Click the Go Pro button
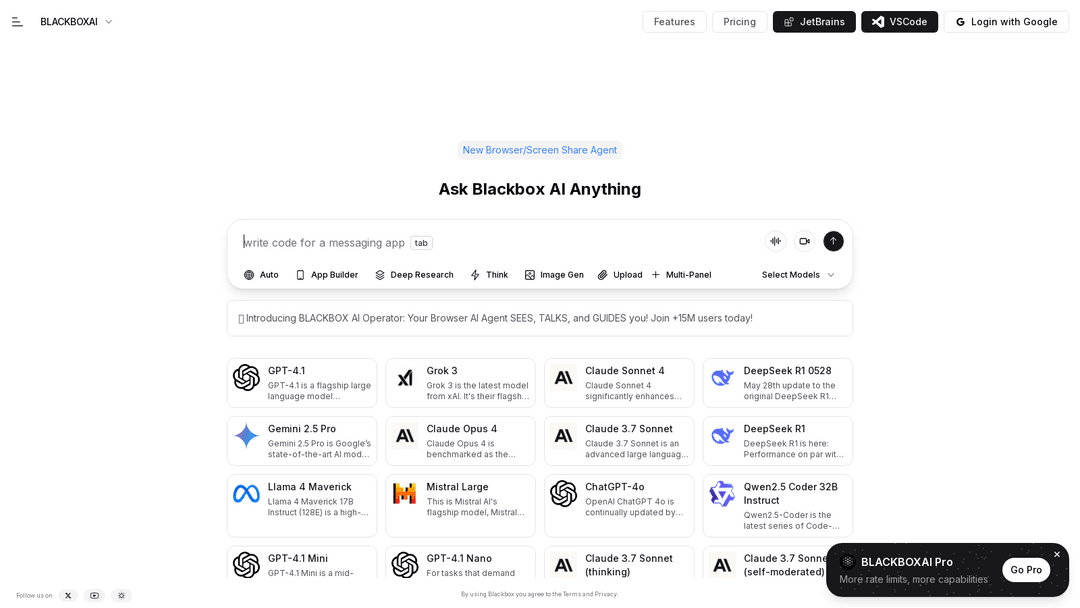The height and width of the screenshot is (608, 1080). coord(1026,569)
